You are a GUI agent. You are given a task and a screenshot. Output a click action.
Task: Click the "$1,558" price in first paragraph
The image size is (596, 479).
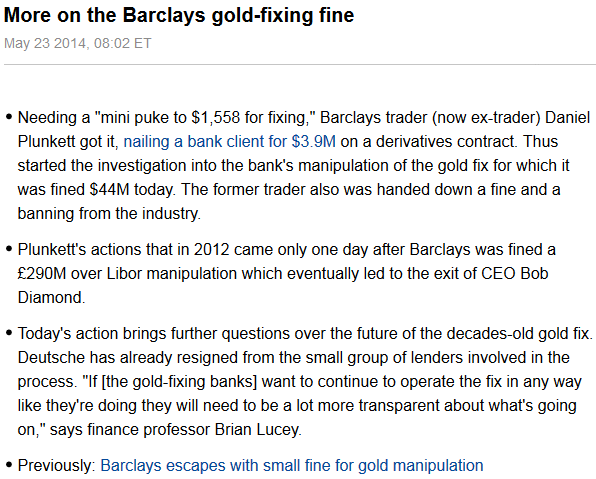pyautogui.click(x=215, y=117)
